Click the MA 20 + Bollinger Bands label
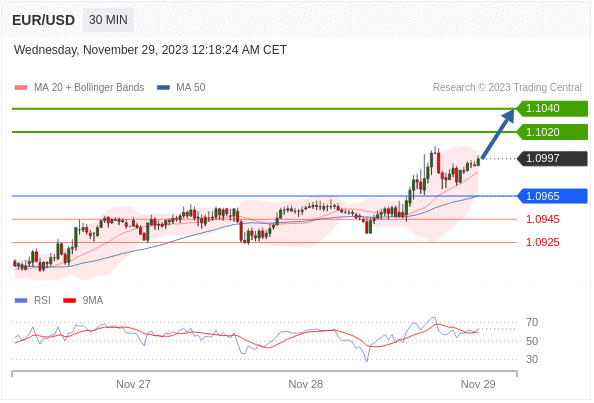Screen dimensions: 594x403 tap(89, 87)
